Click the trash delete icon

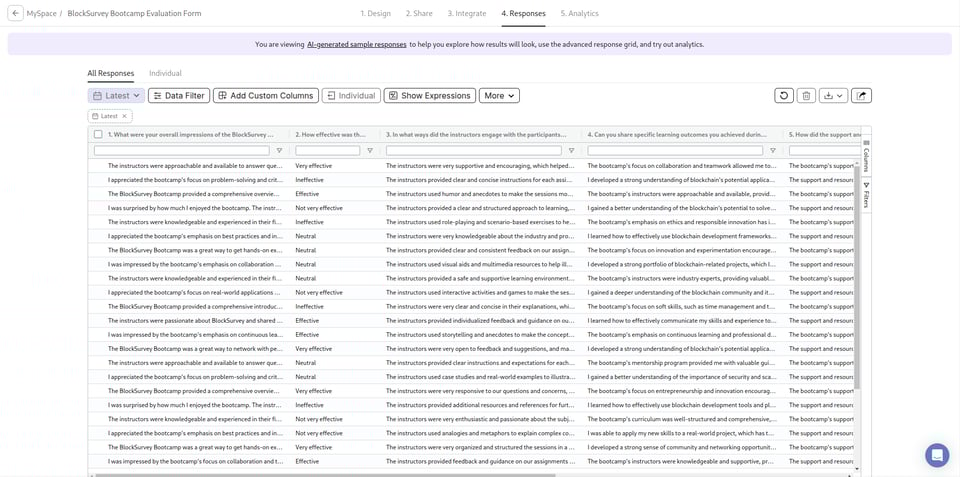click(x=806, y=96)
